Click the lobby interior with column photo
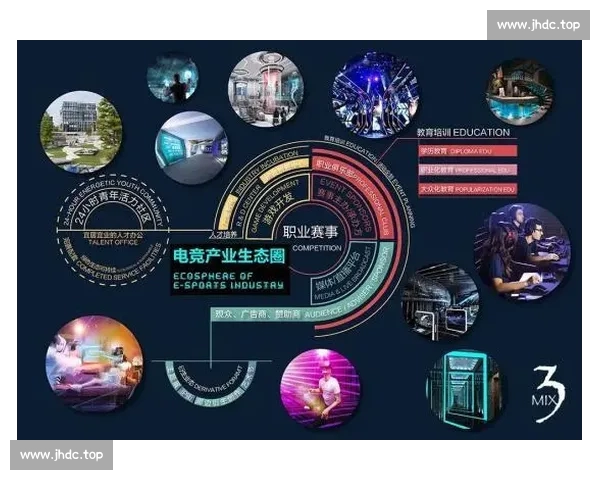This screenshot has height=480, width=600. 266,89
